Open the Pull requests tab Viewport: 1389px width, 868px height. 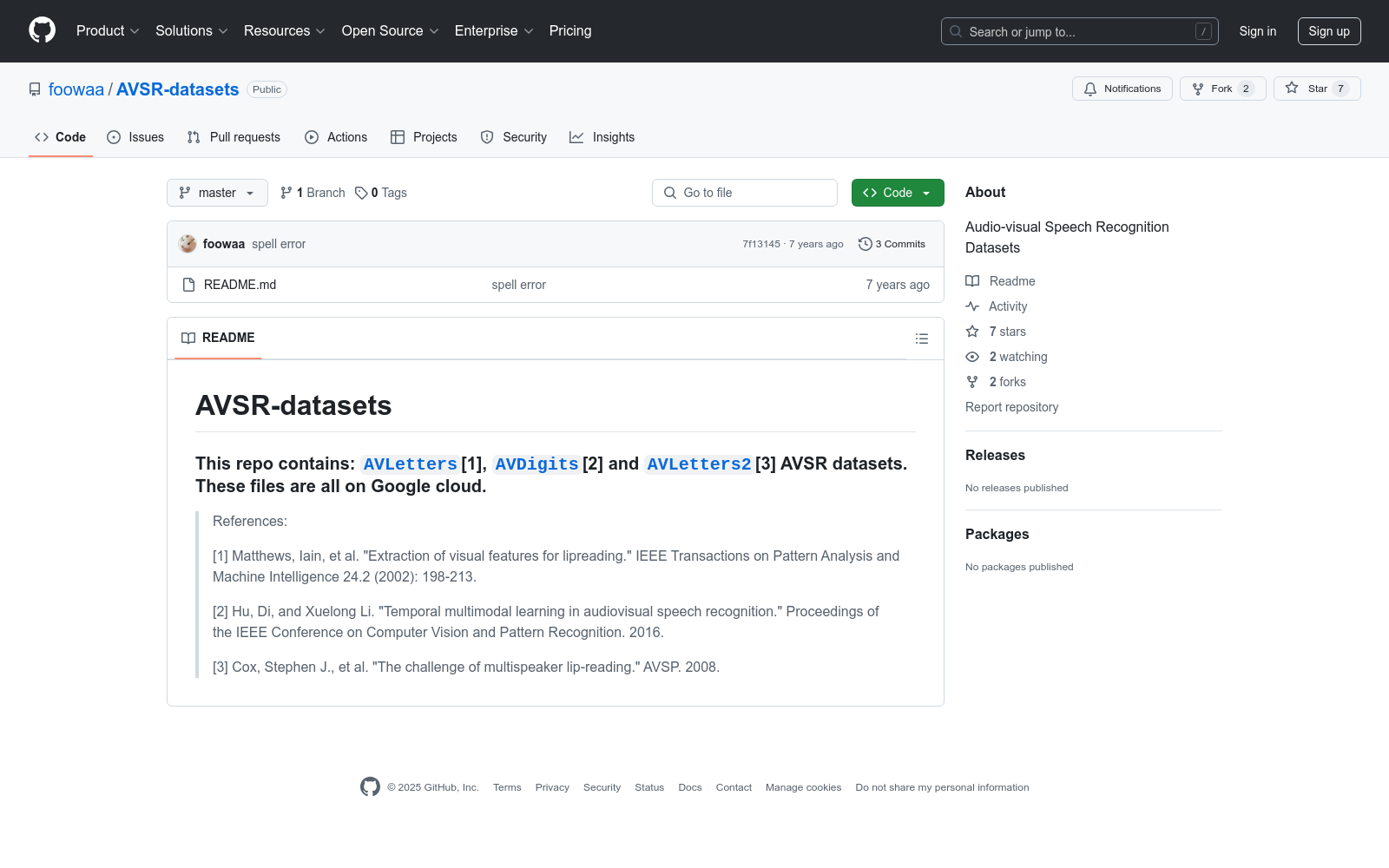234,137
